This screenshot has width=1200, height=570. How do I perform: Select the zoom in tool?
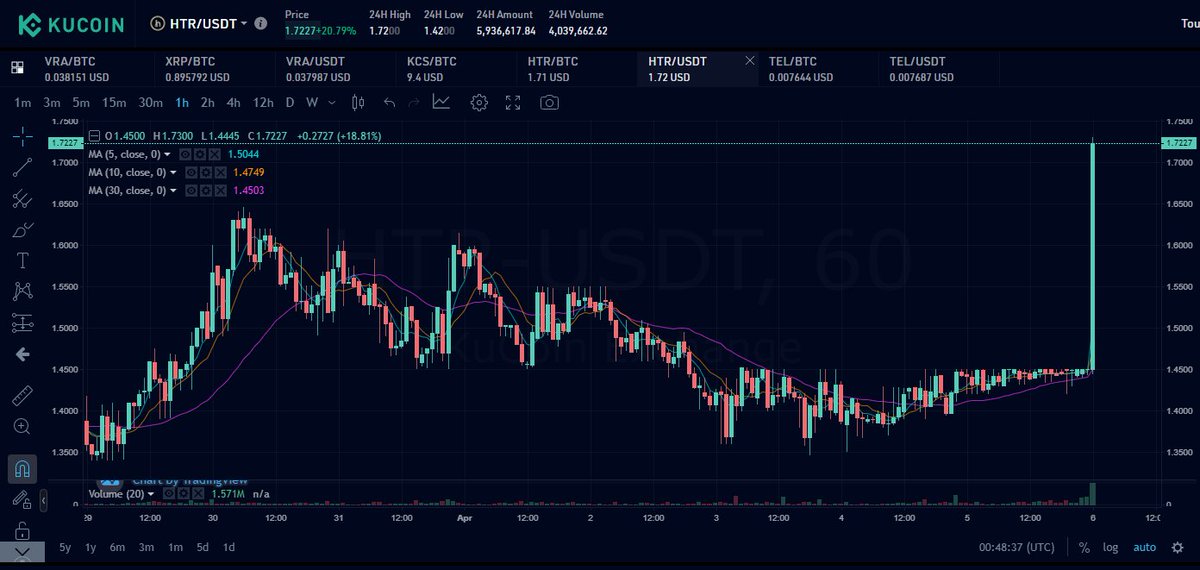pos(22,427)
